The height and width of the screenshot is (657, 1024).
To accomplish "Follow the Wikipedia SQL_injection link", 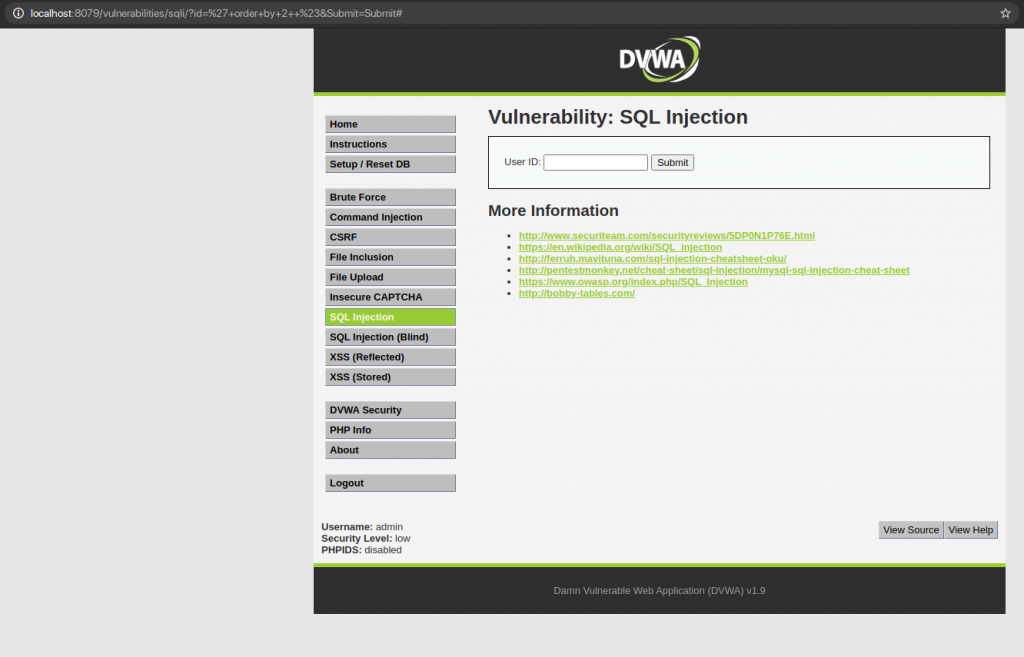I will coord(620,247).
